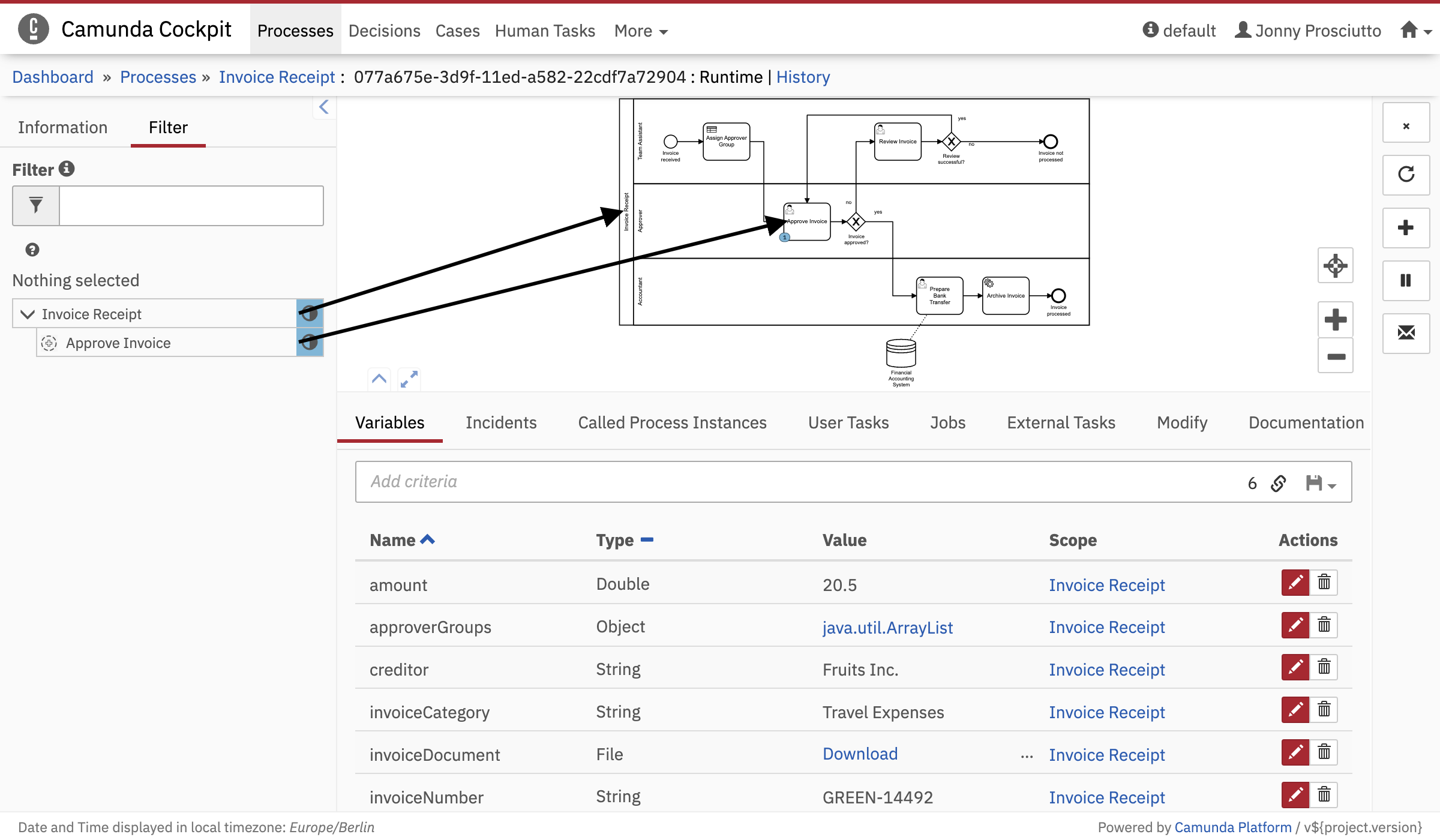Open java.util.ArrayList value link
This screenshot has width=1440, height=840.
coord(887,628)
